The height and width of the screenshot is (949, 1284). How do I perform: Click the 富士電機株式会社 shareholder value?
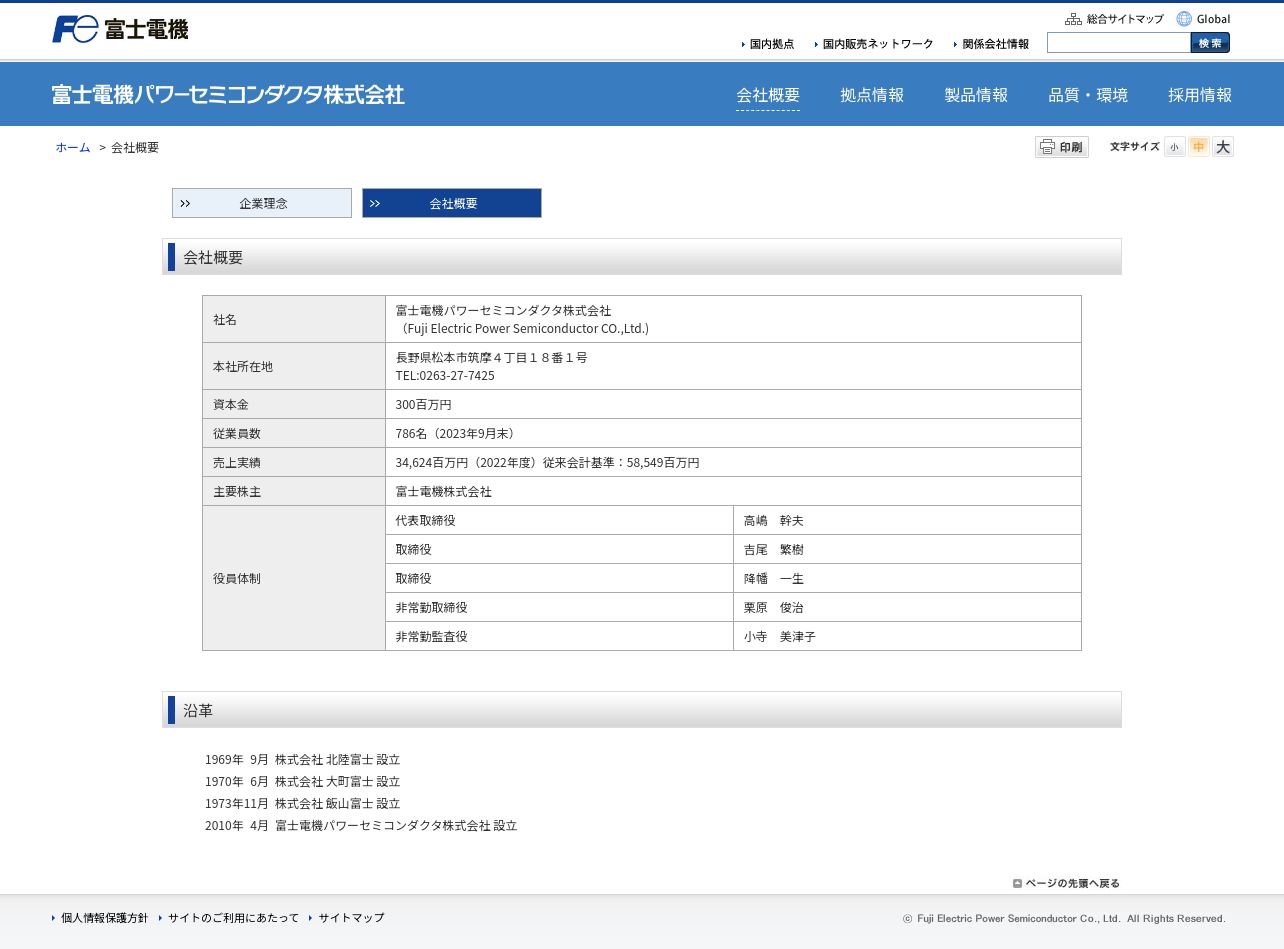coord(444,492)
